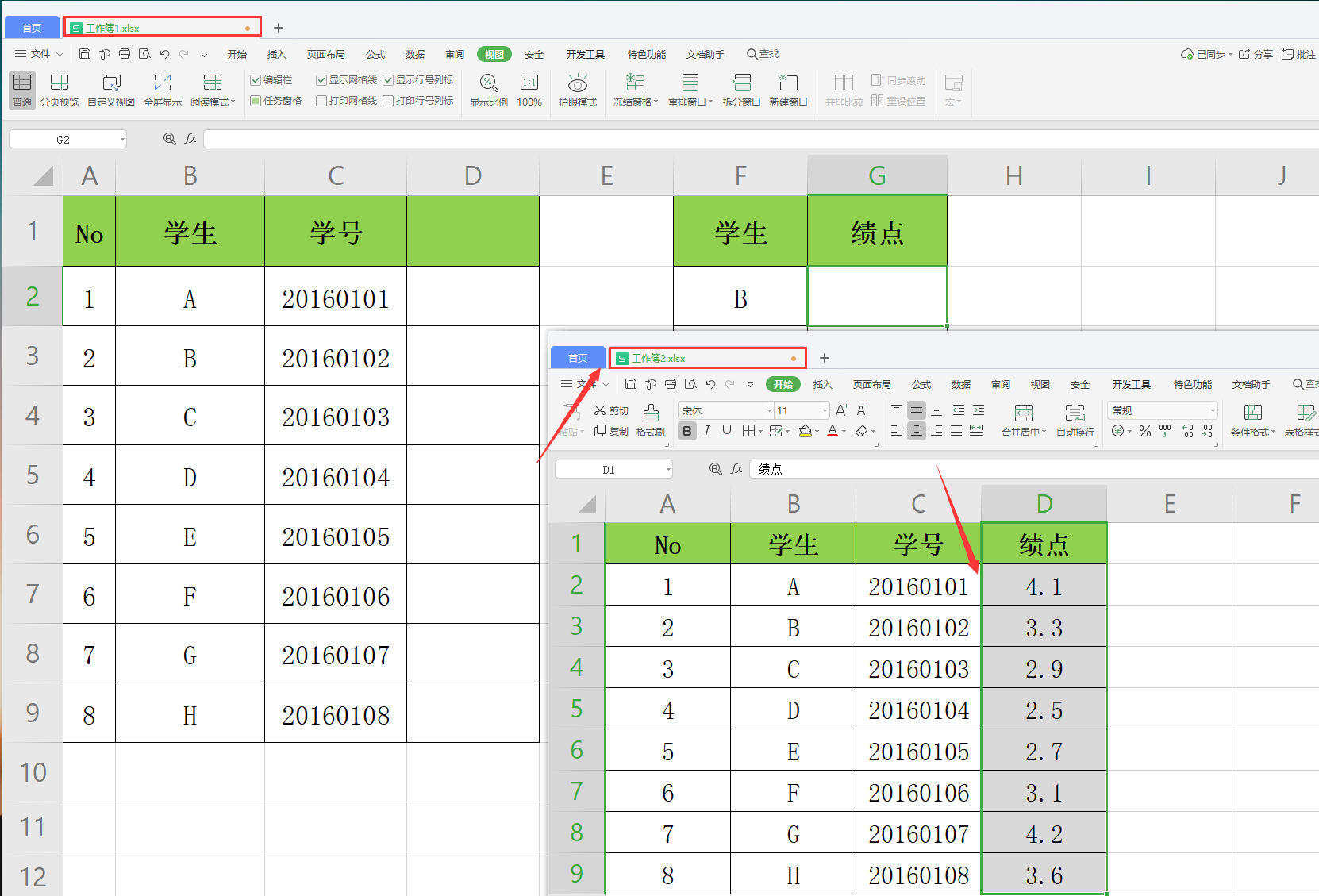Screen dimensions: 1319x896
Task: Click Increase Indent icon in 工作簿2
Action: pyautogui.click(x=979, y=410)
